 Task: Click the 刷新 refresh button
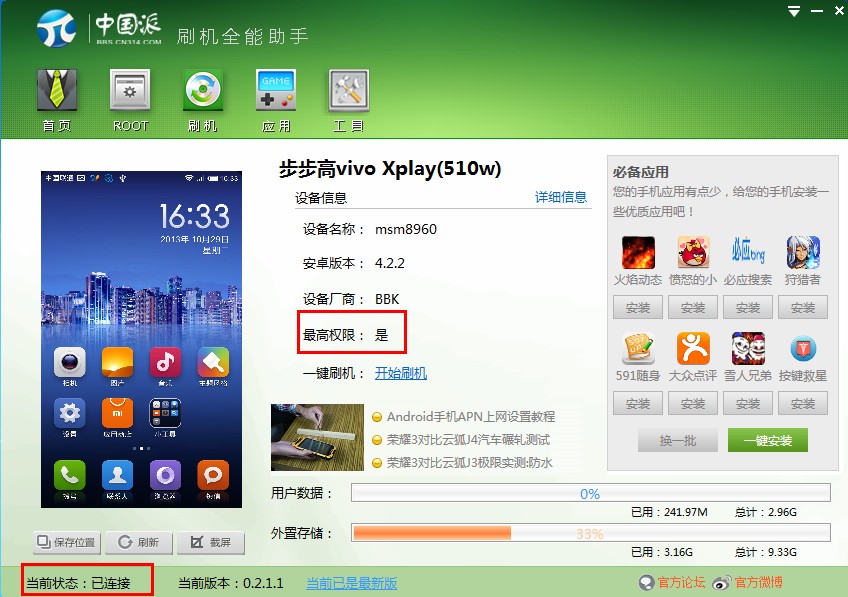point(139,542)
